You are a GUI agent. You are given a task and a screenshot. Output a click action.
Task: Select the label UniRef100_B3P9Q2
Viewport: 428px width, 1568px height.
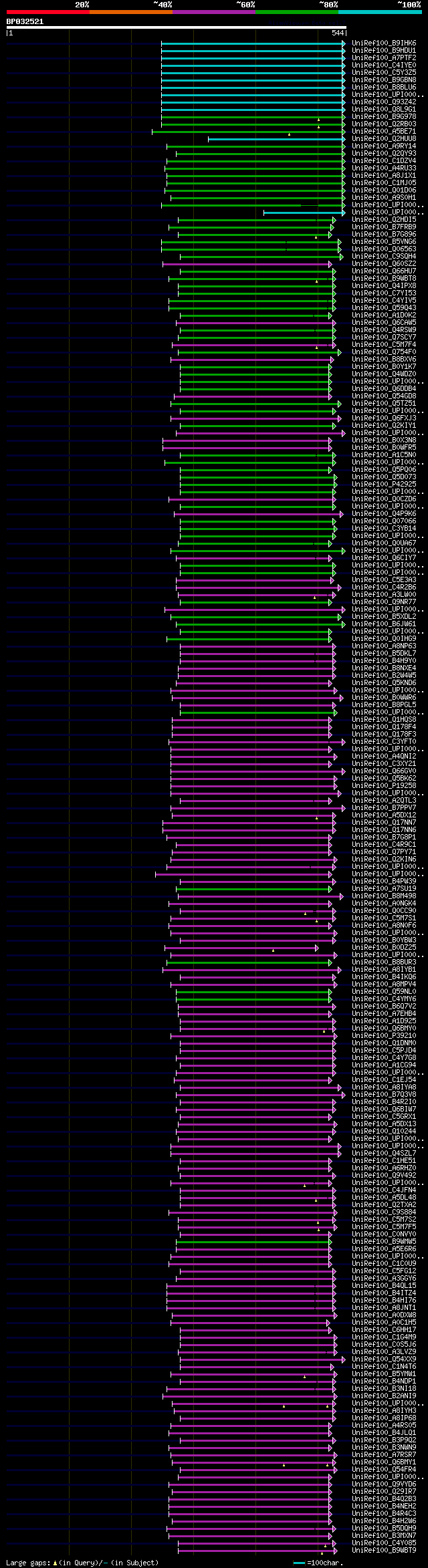(x=384, y=1440)
